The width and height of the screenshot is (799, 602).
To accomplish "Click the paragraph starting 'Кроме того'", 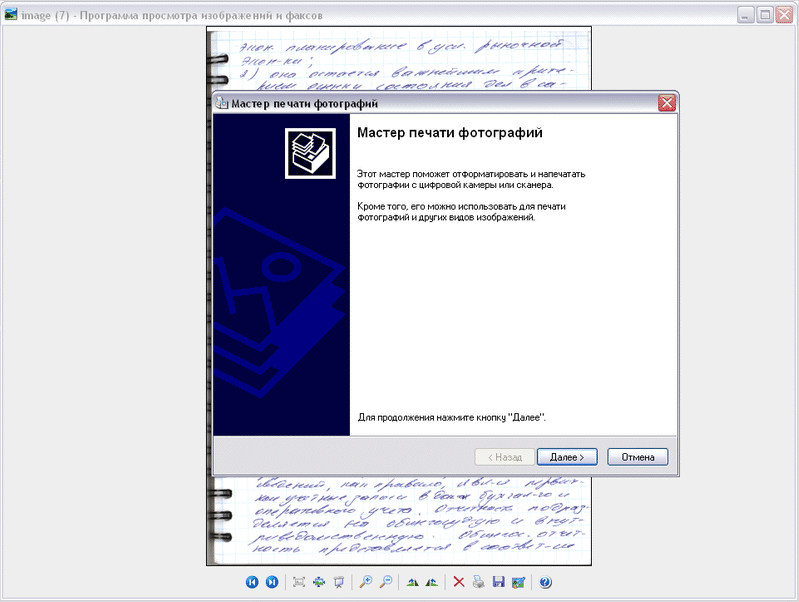I will tap(461, 212).
